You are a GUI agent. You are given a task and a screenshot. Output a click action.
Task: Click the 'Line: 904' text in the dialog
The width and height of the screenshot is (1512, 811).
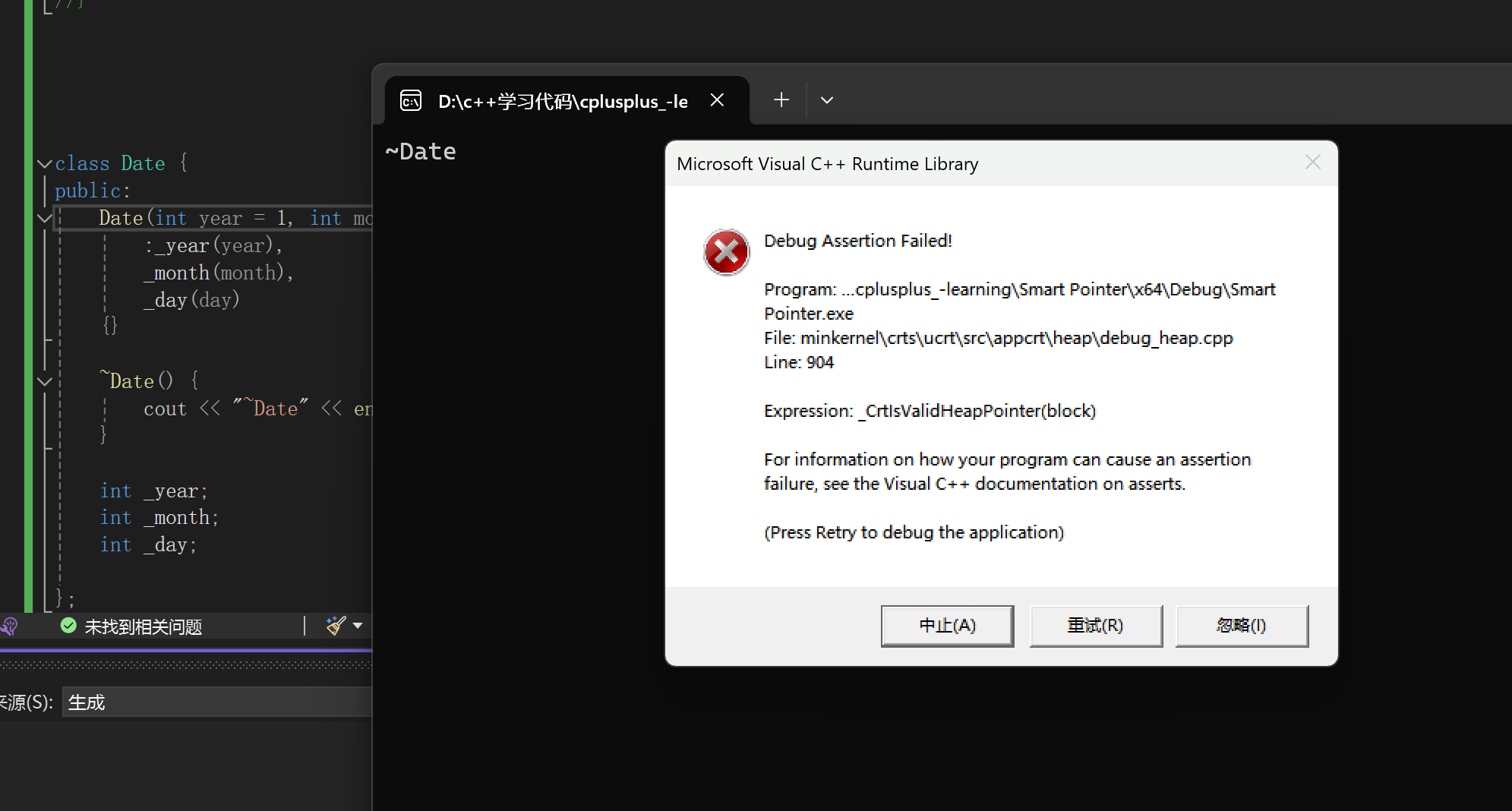(x=799, y=362)
